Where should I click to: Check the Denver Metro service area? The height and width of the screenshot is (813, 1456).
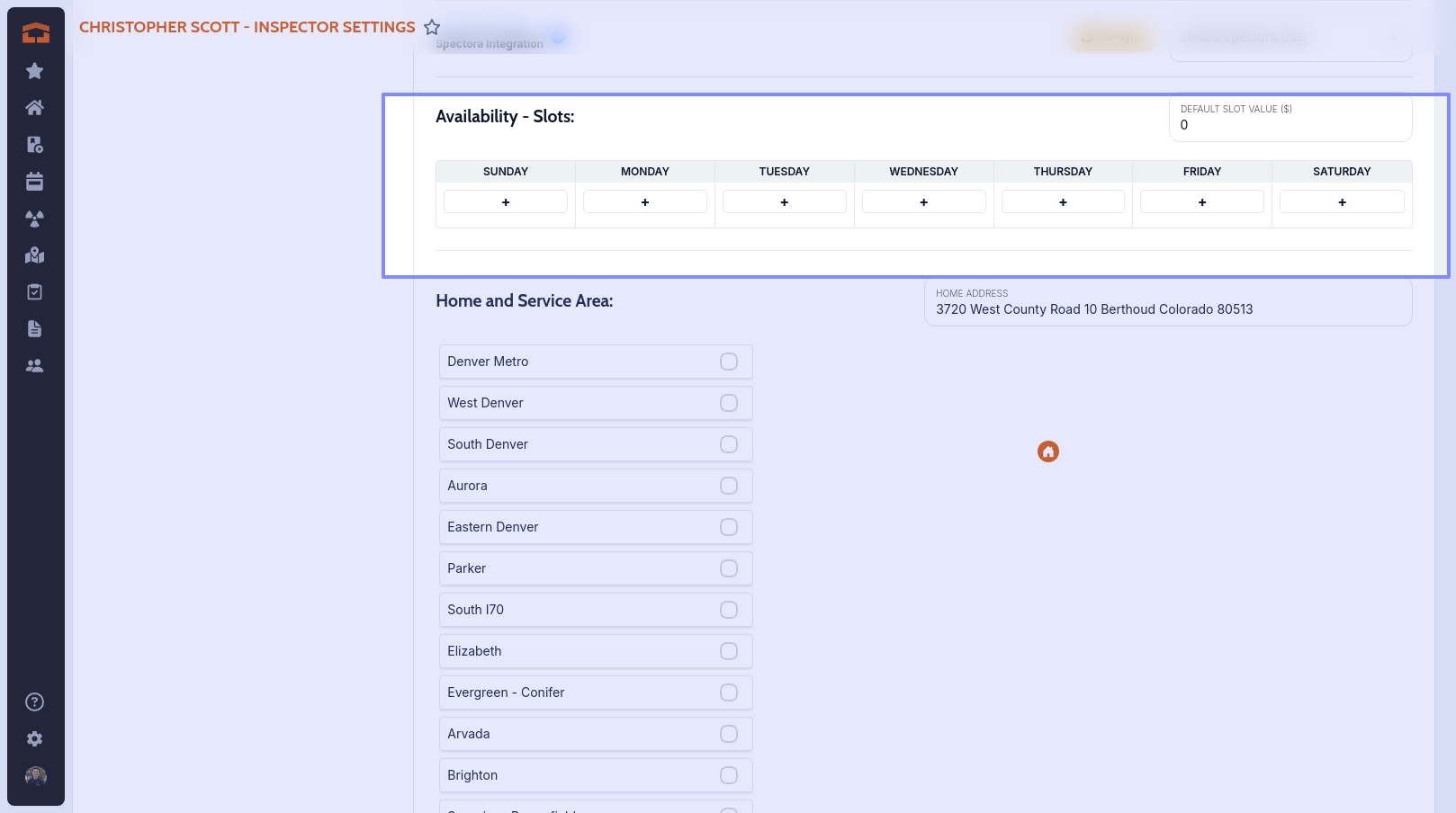(729, 362)
